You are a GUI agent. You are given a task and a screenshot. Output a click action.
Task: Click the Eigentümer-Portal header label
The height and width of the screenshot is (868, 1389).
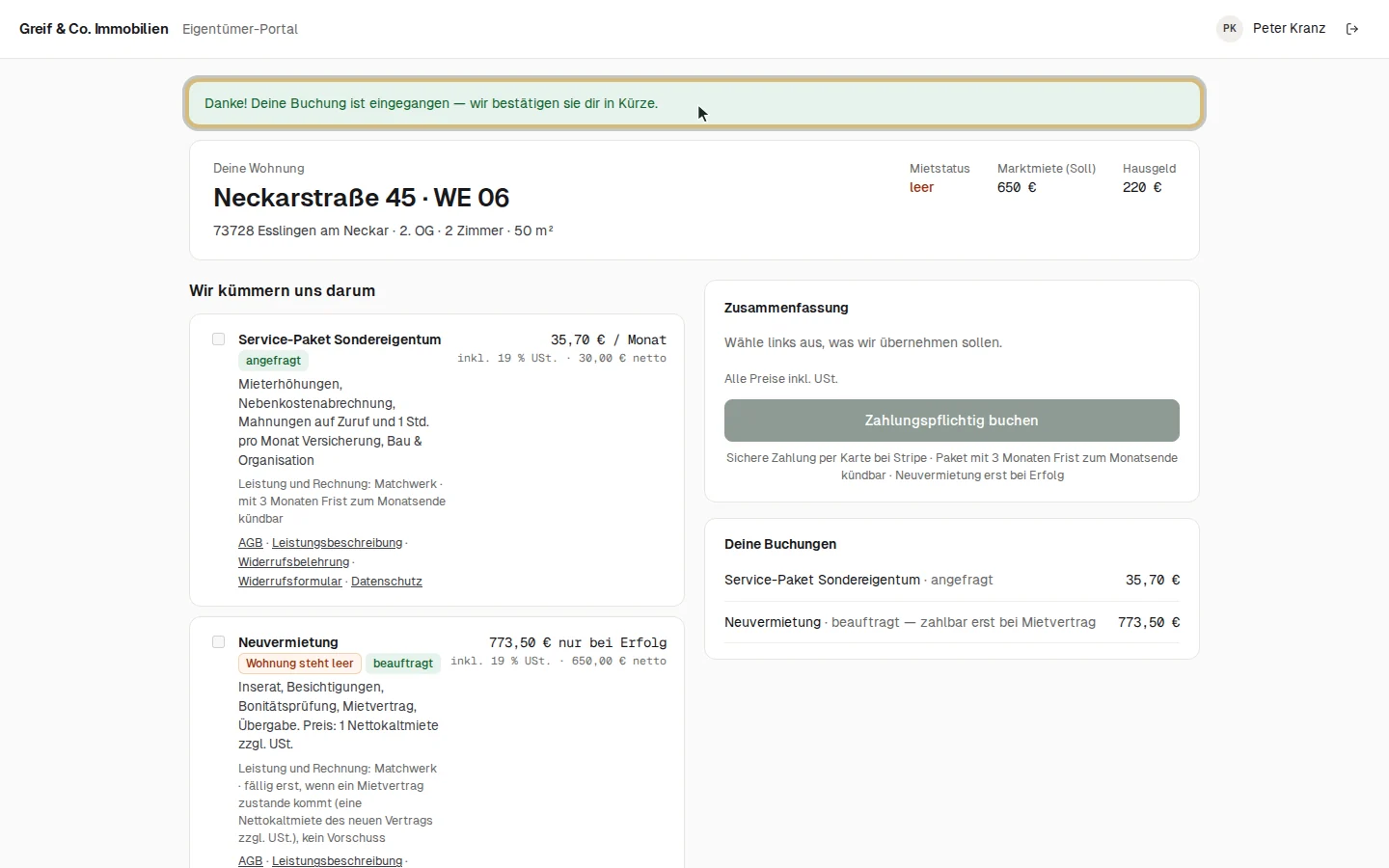[240, 29]
